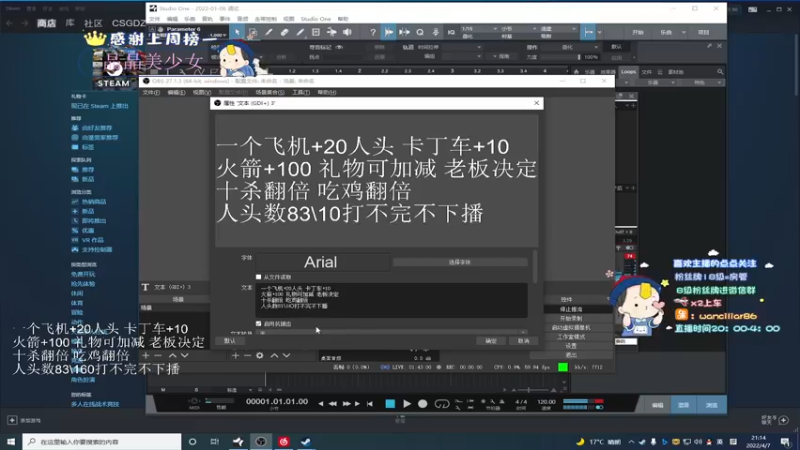Viewport: 800px width, 450px height.
Task: Click Stop Streaming in OBS controls
Action: [571, 309]
